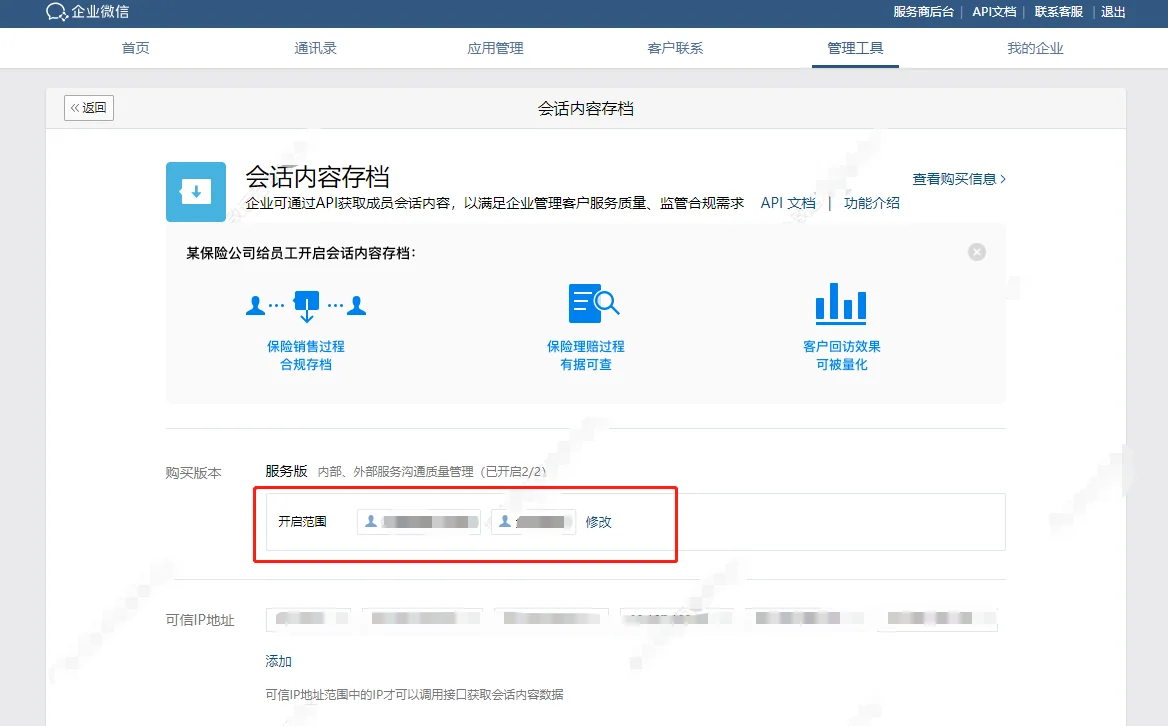Switch to 通讯录 tab
The width and height of the screenshot is (1168, 726).
pyautogui.click(x=315, y=48)
